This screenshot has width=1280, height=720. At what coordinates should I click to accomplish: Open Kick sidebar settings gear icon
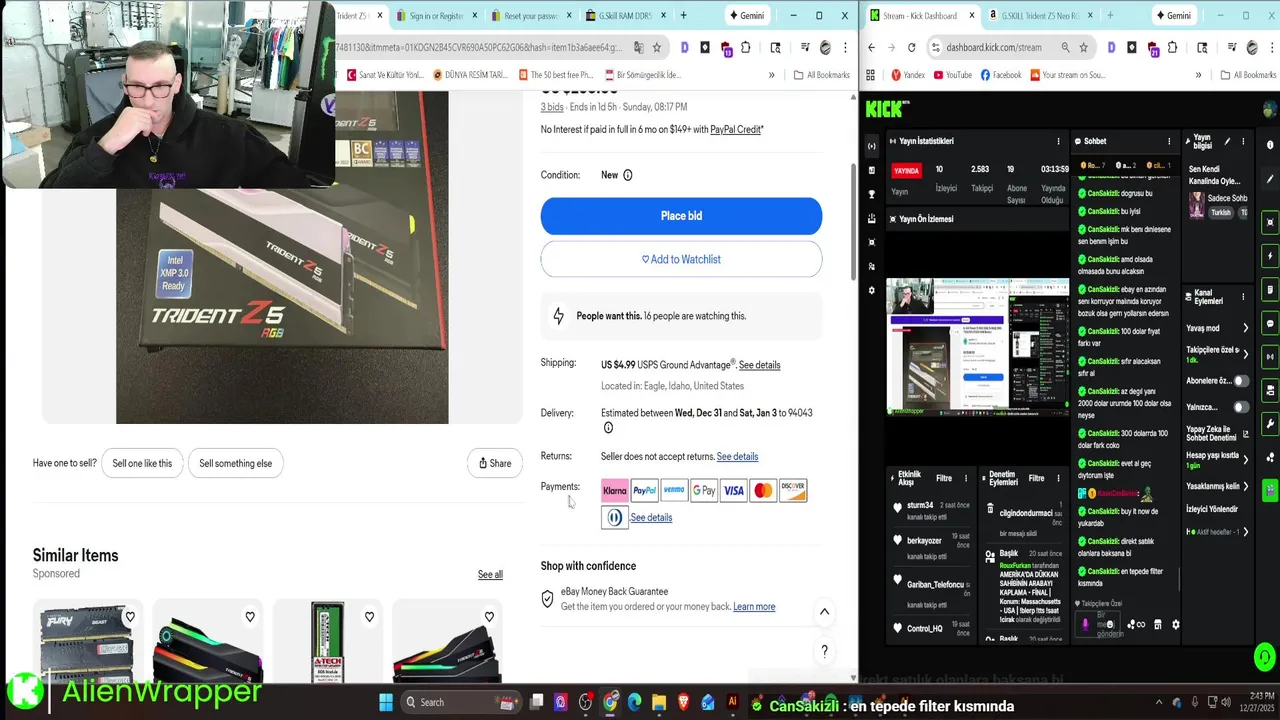point(872,290)
